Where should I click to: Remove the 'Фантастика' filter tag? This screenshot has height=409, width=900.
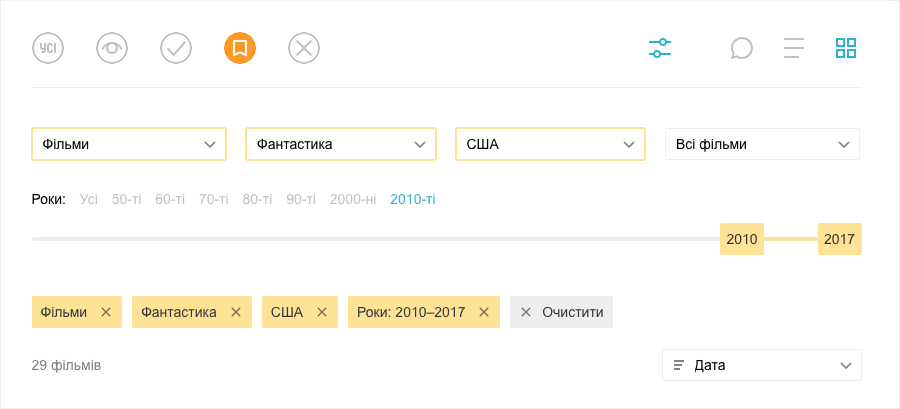pos(235,312)
